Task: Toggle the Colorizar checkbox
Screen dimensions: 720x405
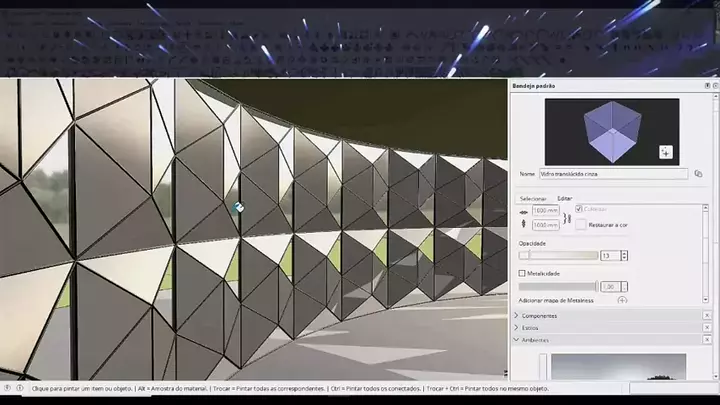Action: click(x=579, y=209)
